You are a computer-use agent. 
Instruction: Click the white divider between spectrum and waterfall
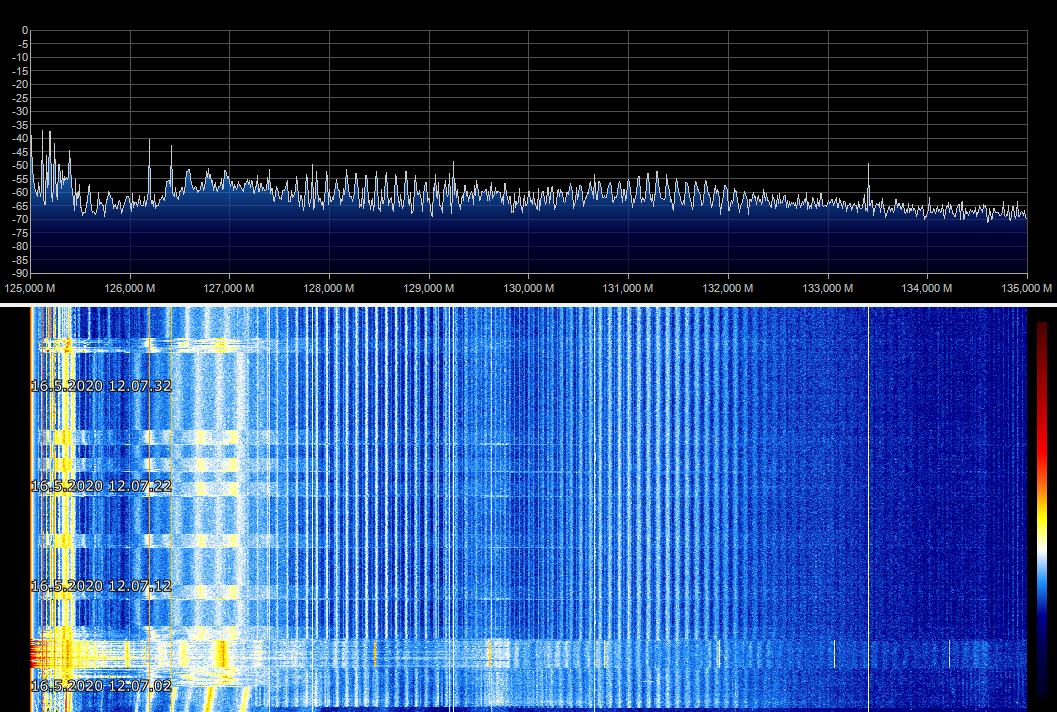528,304
